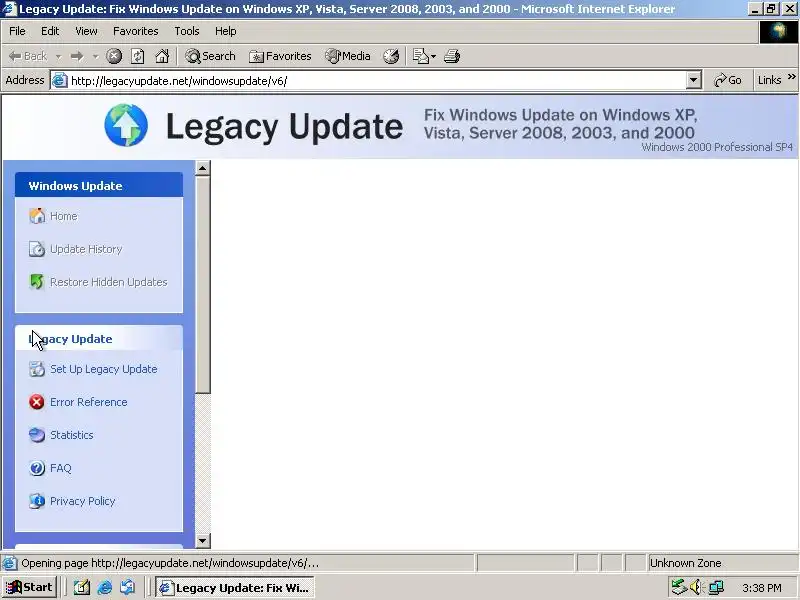Open the Edit menu
Image resolution: width=800 pixels, height=600 pixels.
50,31
